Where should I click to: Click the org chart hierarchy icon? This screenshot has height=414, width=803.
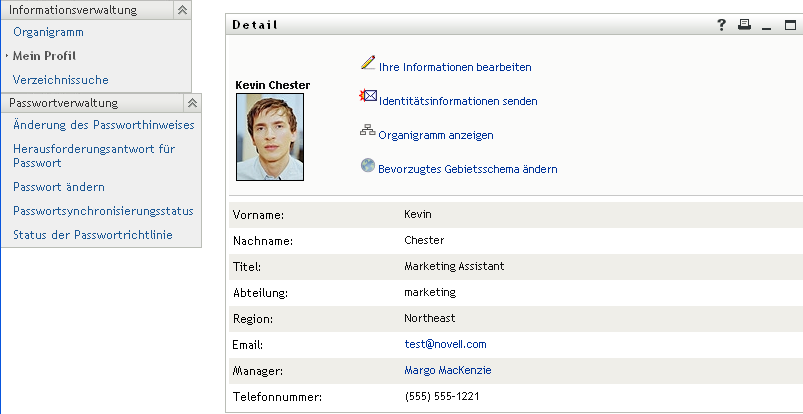(x=367, y=132)
